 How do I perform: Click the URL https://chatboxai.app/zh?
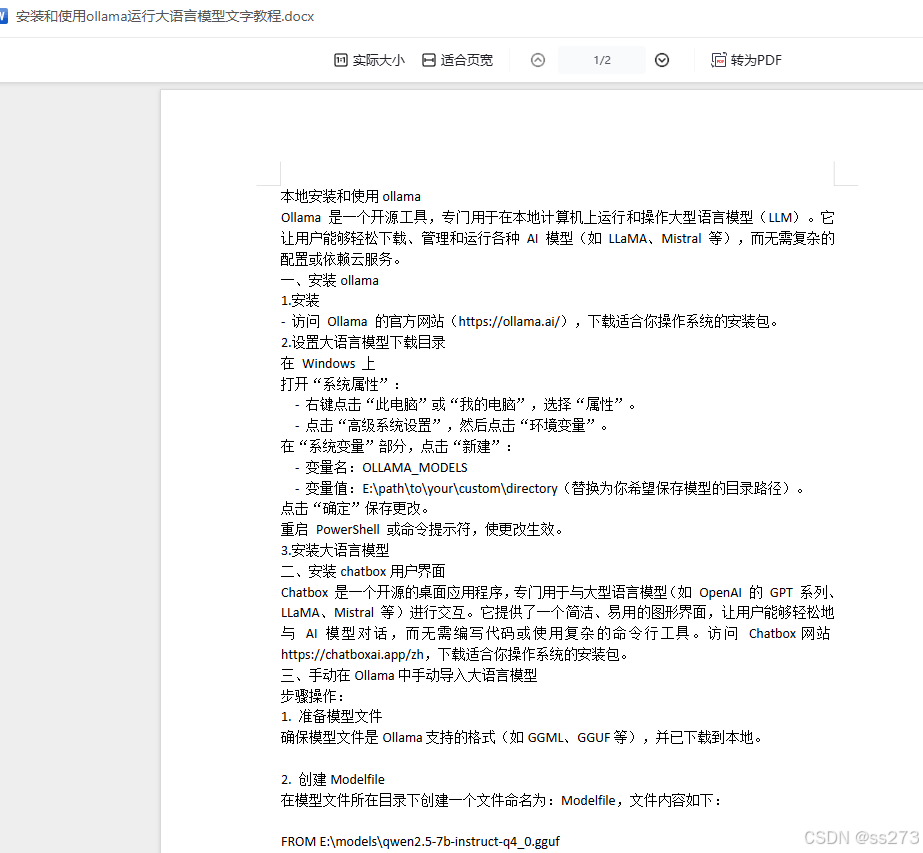[353, 655]
